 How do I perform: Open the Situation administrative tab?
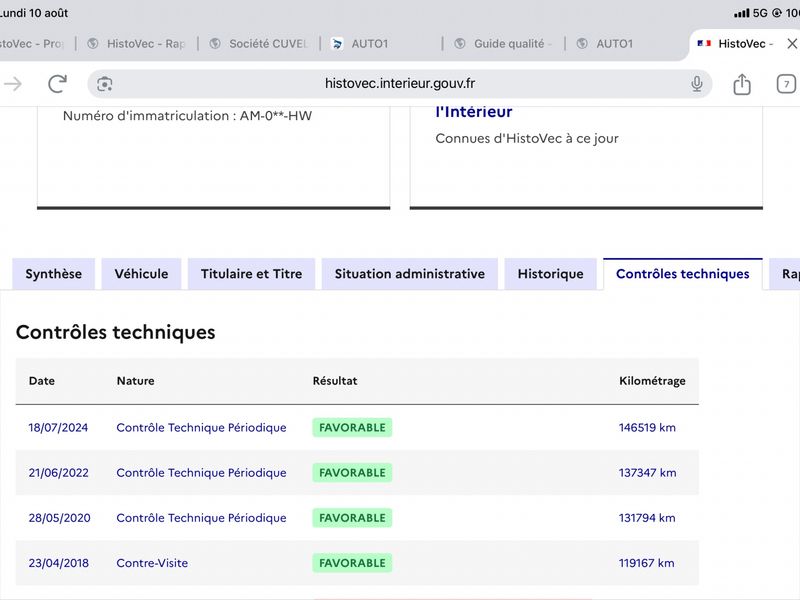410,274
